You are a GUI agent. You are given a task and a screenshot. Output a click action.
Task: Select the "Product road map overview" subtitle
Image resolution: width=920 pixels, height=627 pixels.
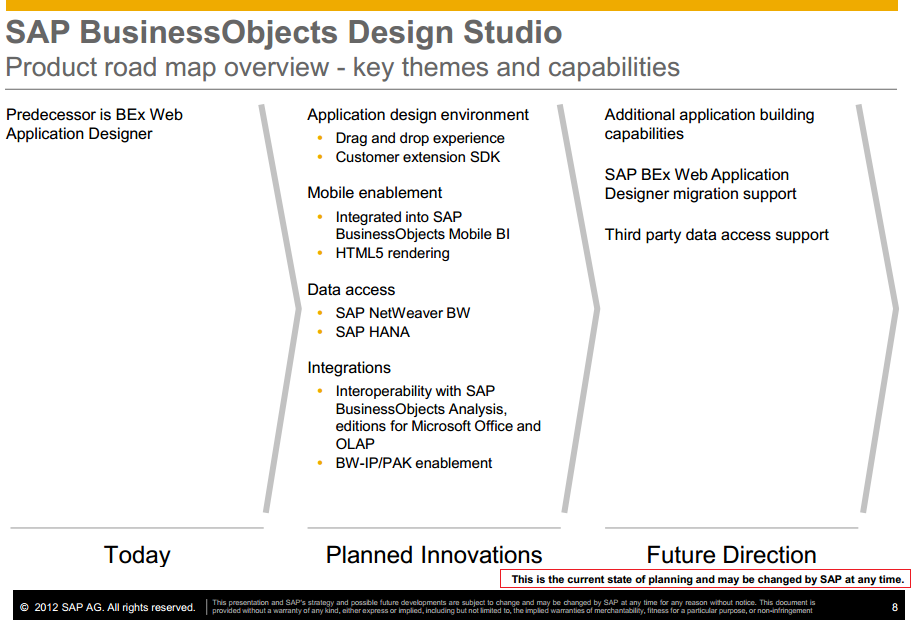pyautogui.click(x=342, y=68)
